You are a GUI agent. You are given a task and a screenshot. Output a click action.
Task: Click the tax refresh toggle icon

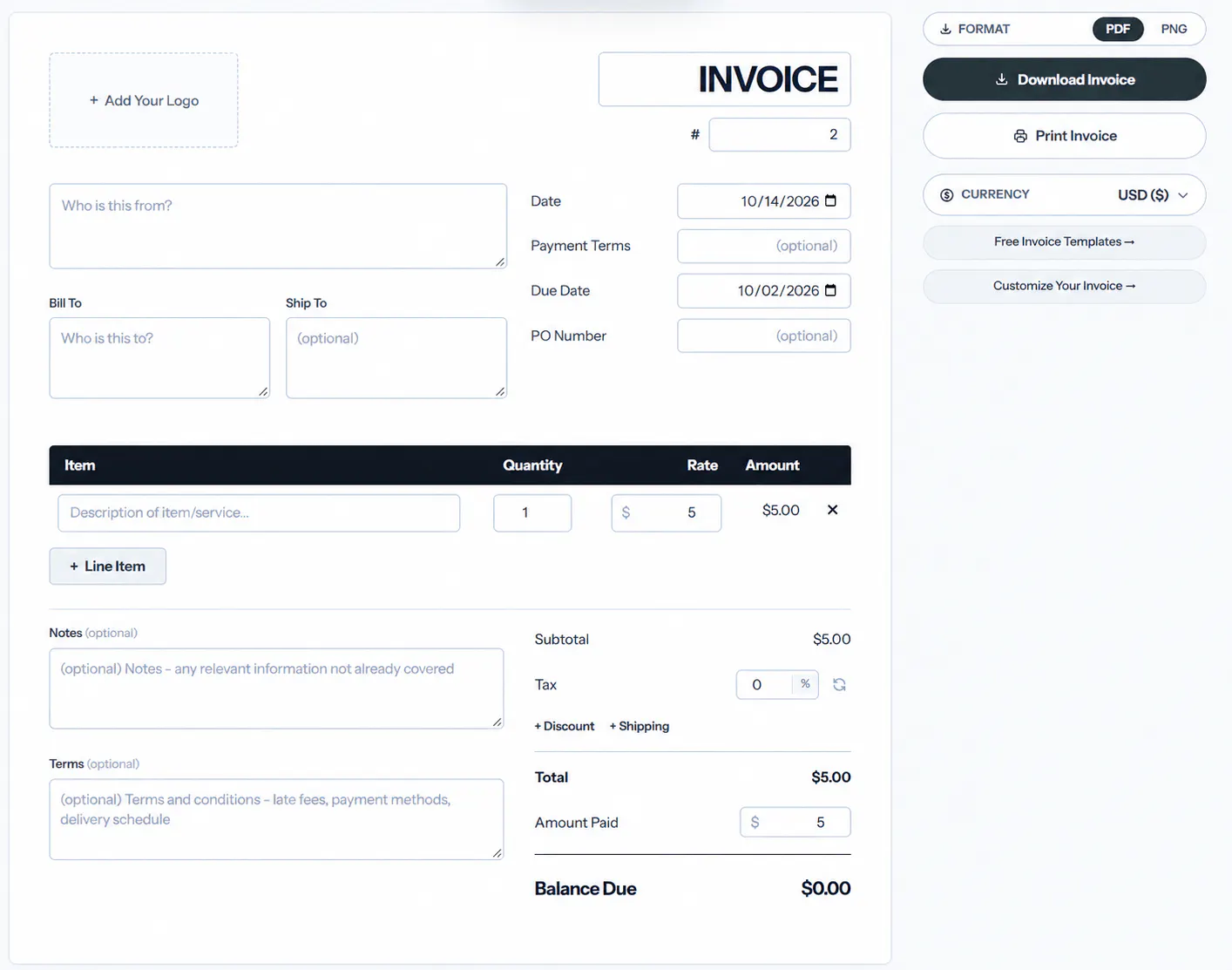(x=839, y=684)
